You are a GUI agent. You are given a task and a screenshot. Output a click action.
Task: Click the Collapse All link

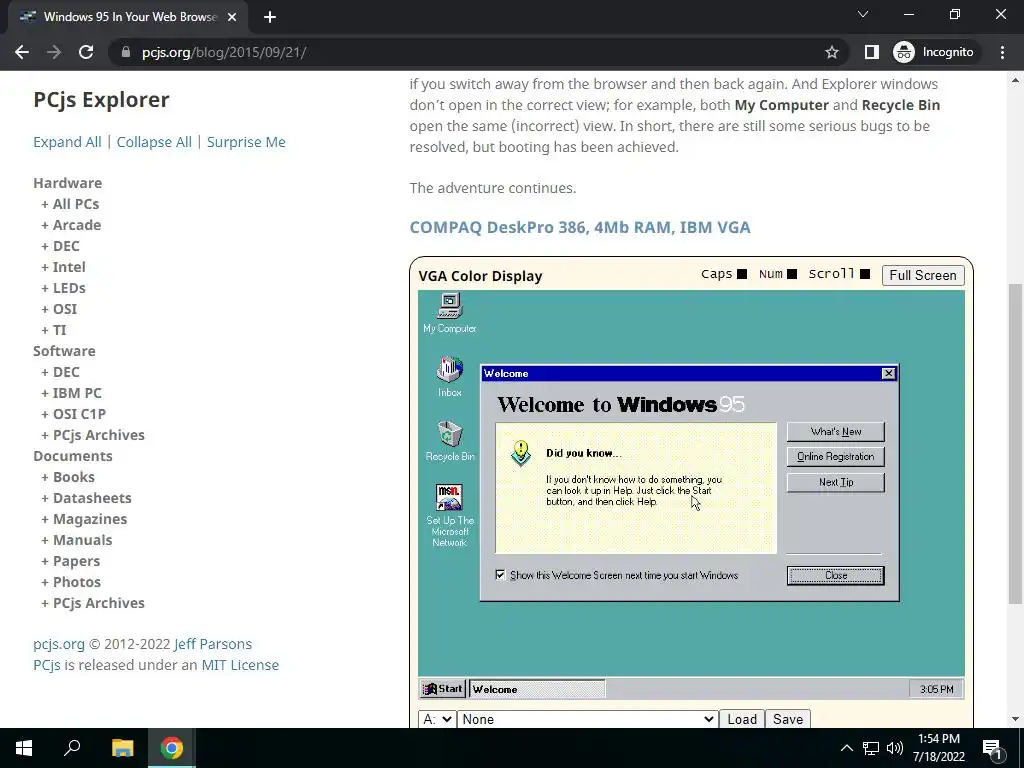pyautogui.click(x=154, y=142)
